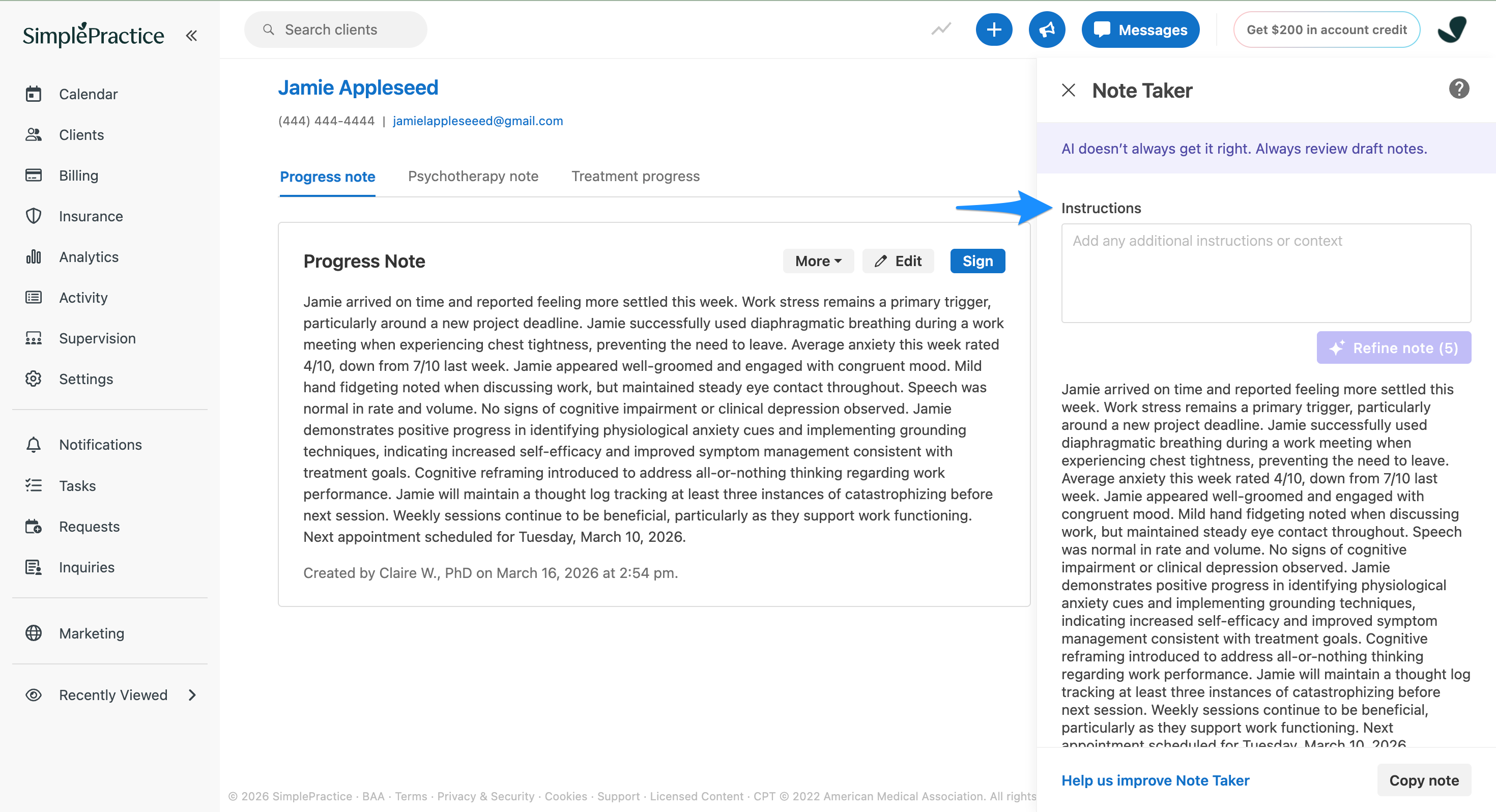Image resolution: width=1496 pixels, height=812 pixels.
Task: Click the AI review draft notes banner
Action: pos(1266,148)
